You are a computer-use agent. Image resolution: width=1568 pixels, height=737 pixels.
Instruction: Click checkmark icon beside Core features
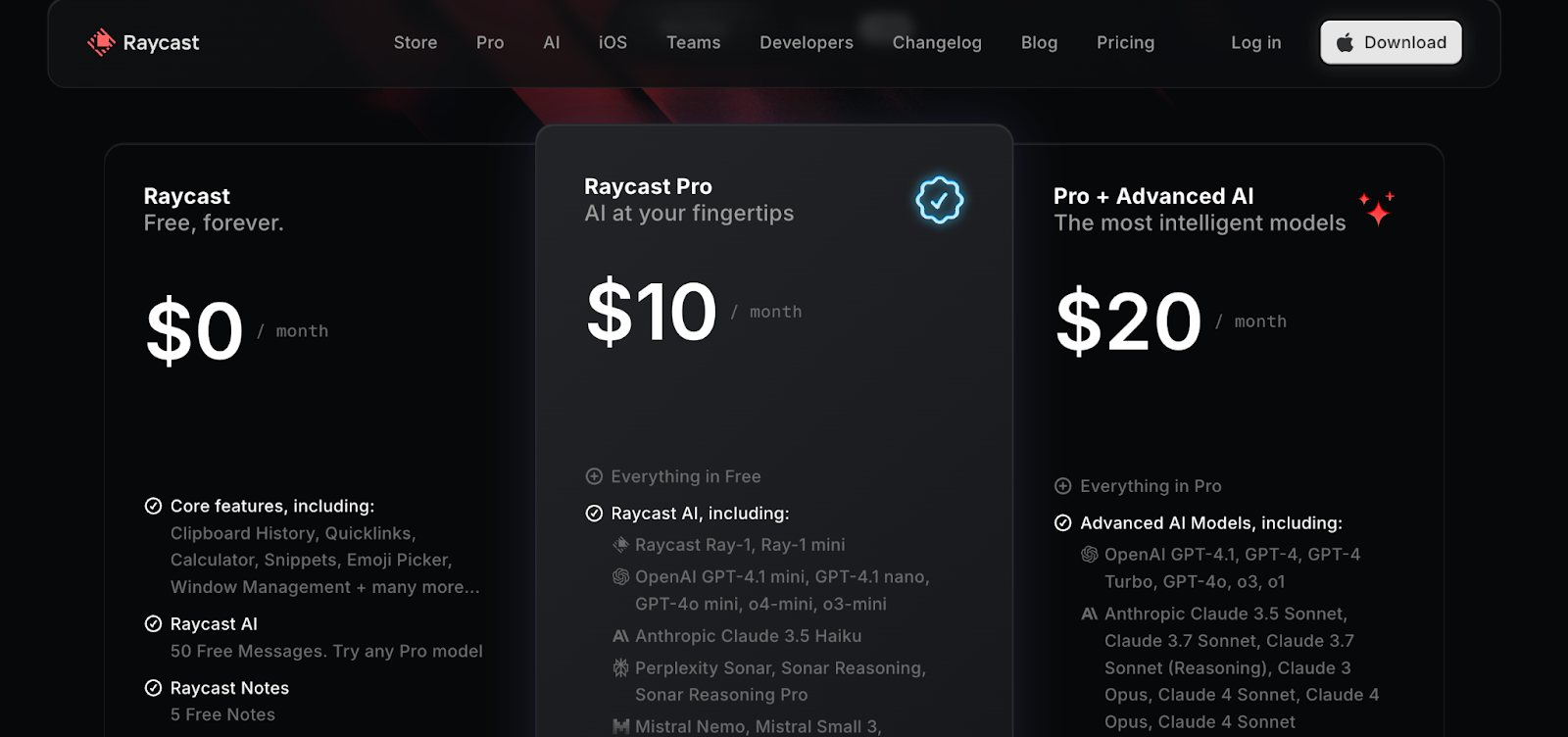[153, 506]
